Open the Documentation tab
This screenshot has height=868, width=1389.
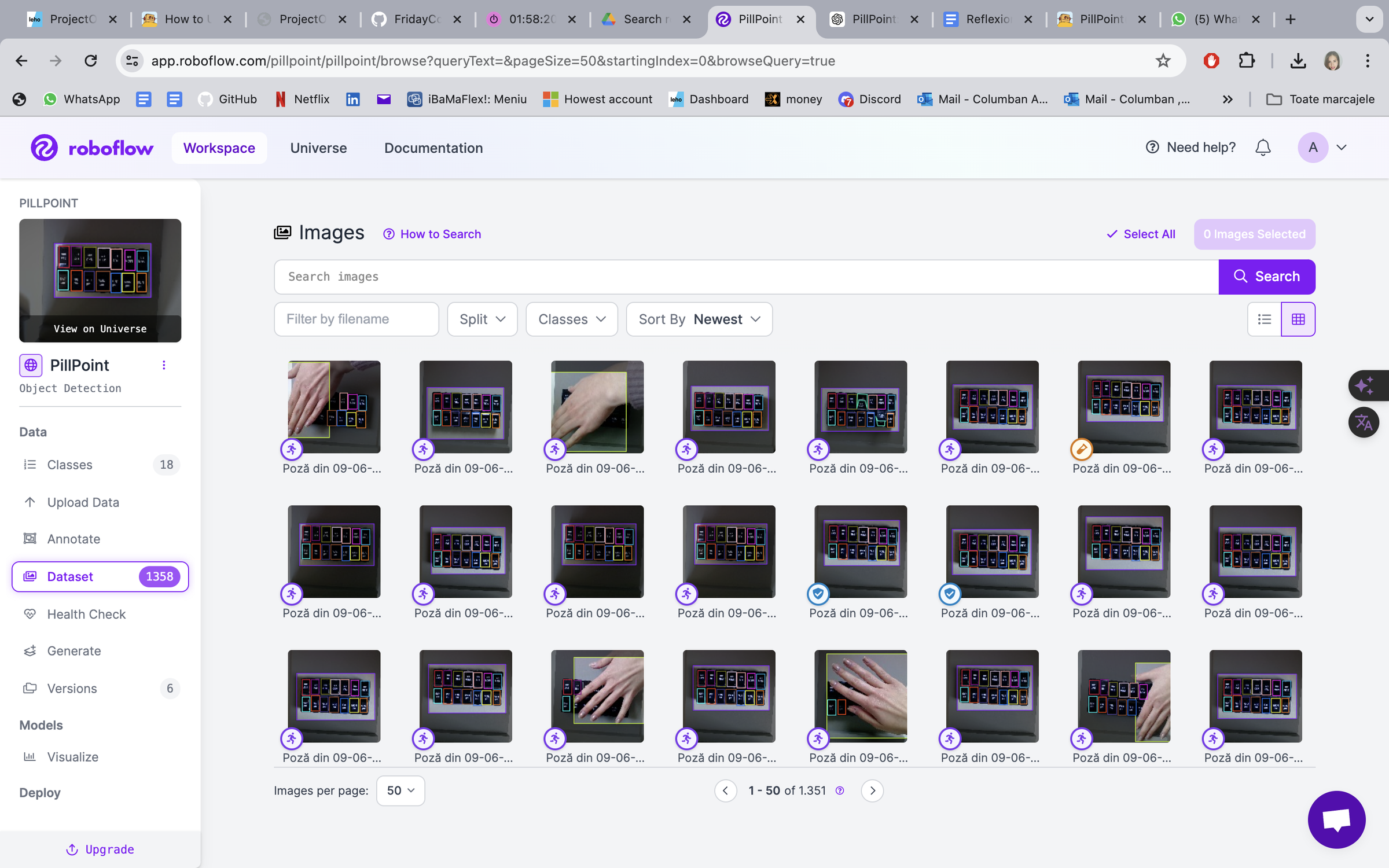coord(433,148)
